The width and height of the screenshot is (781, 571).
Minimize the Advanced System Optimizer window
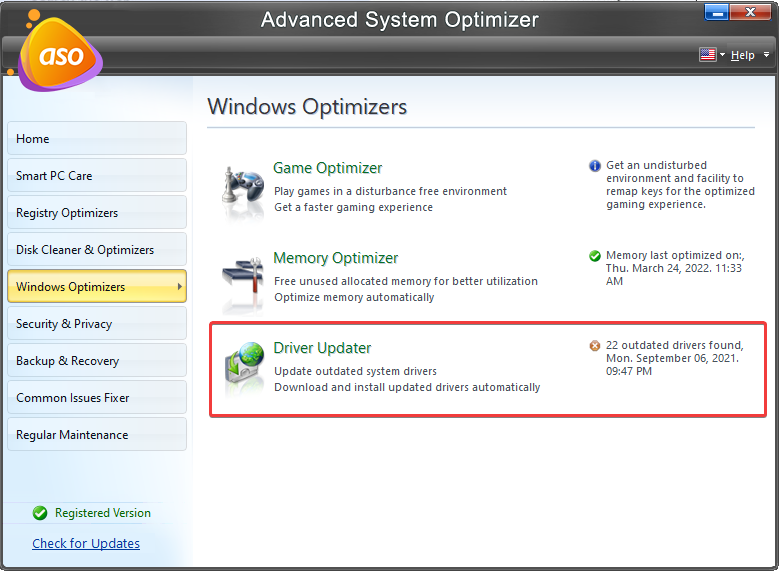point(717,12)
